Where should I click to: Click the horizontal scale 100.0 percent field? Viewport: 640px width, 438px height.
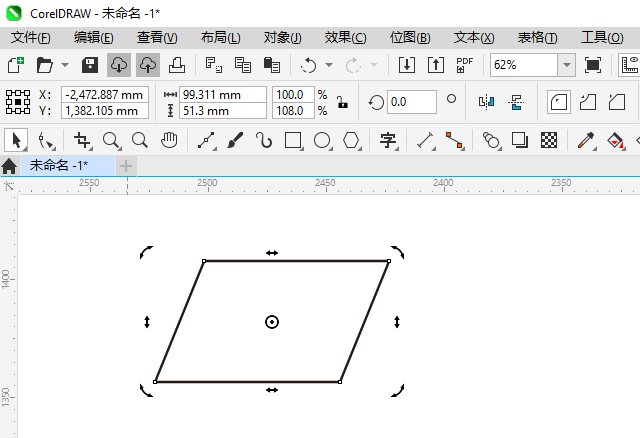tap(293, 95)
